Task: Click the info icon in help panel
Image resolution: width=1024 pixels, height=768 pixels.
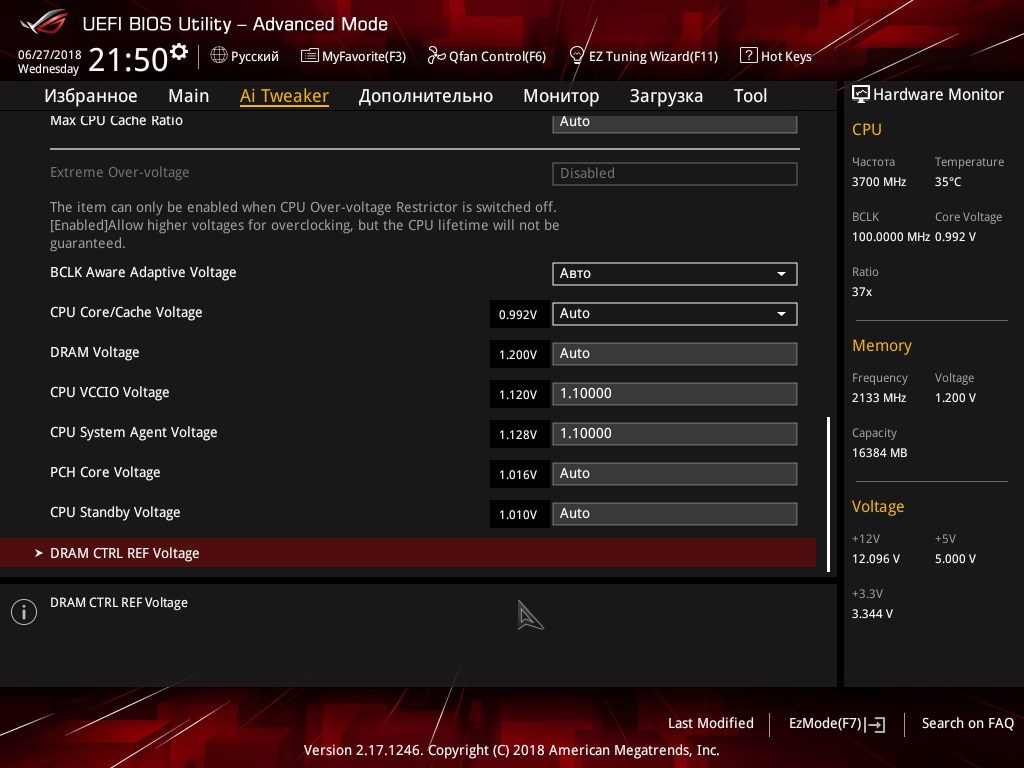Action: [24, 612]
